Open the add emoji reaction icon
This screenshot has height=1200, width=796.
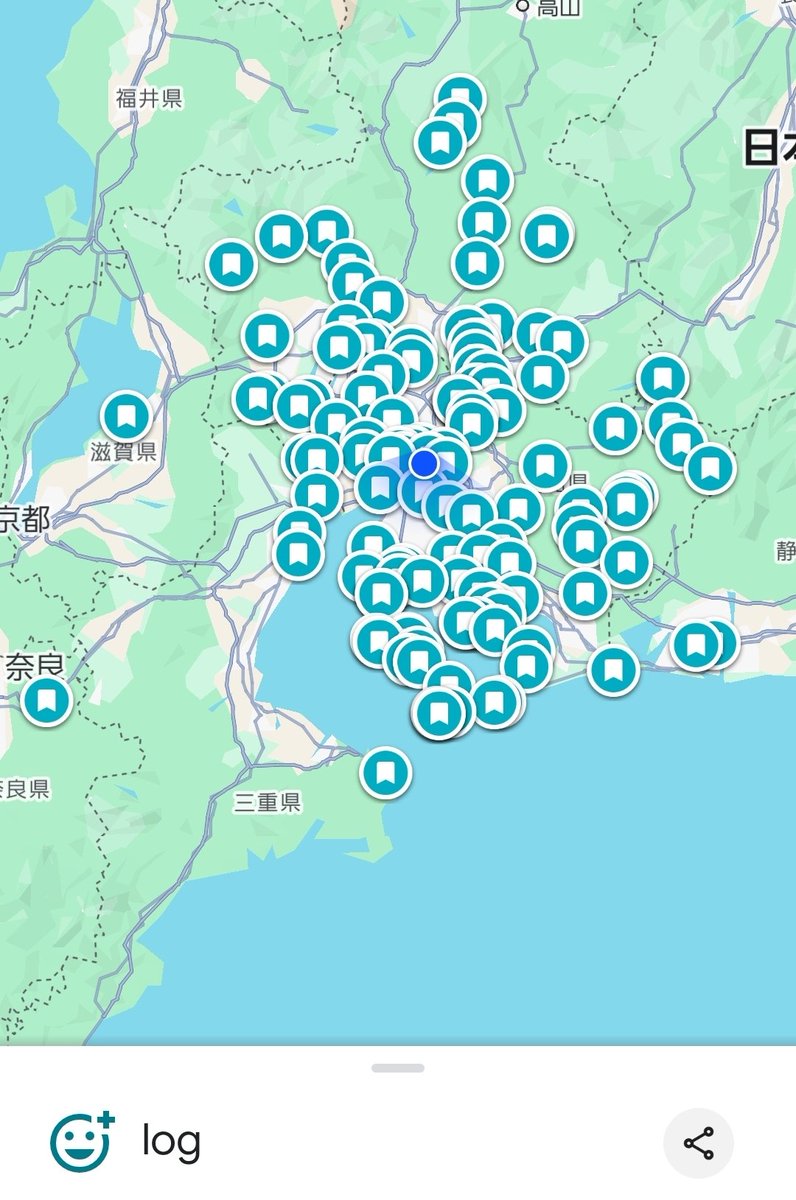point(82,1142)
